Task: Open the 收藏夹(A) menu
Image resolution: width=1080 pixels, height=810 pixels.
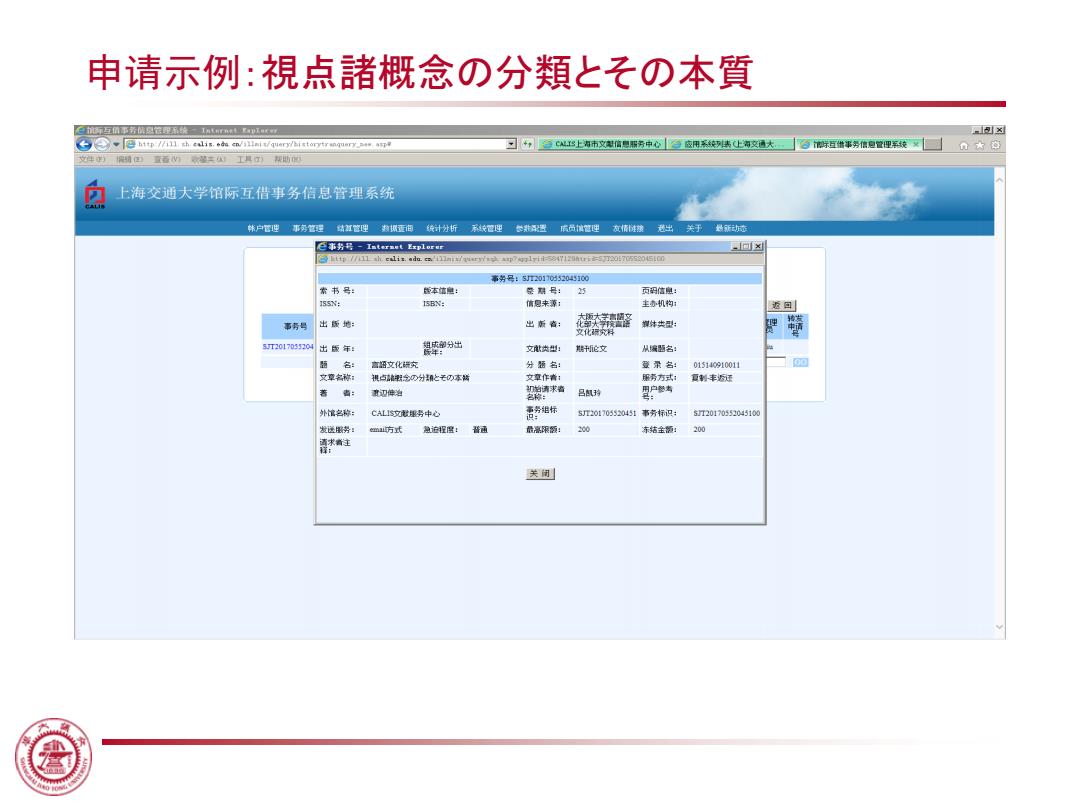Action: pyautogui.click(x=209, y=159)
